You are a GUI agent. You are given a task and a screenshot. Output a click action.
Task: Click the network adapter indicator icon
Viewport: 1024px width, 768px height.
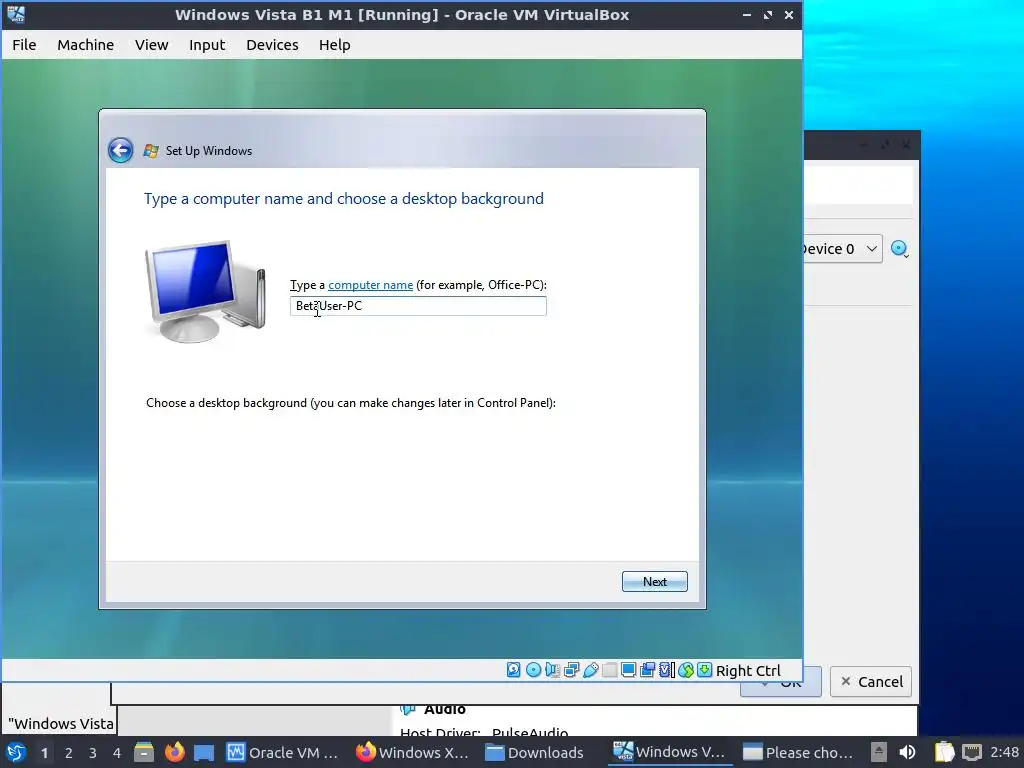point(571,670)
